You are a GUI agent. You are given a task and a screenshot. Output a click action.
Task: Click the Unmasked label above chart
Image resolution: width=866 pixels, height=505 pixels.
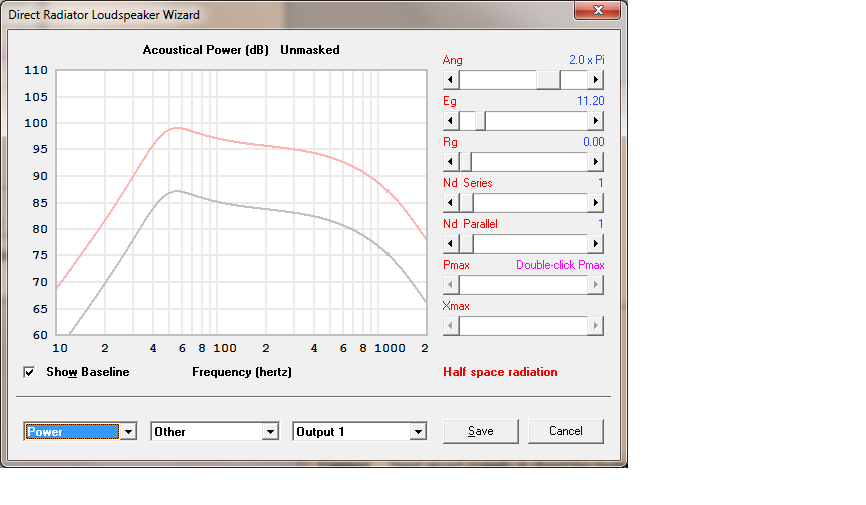(310, 50)
